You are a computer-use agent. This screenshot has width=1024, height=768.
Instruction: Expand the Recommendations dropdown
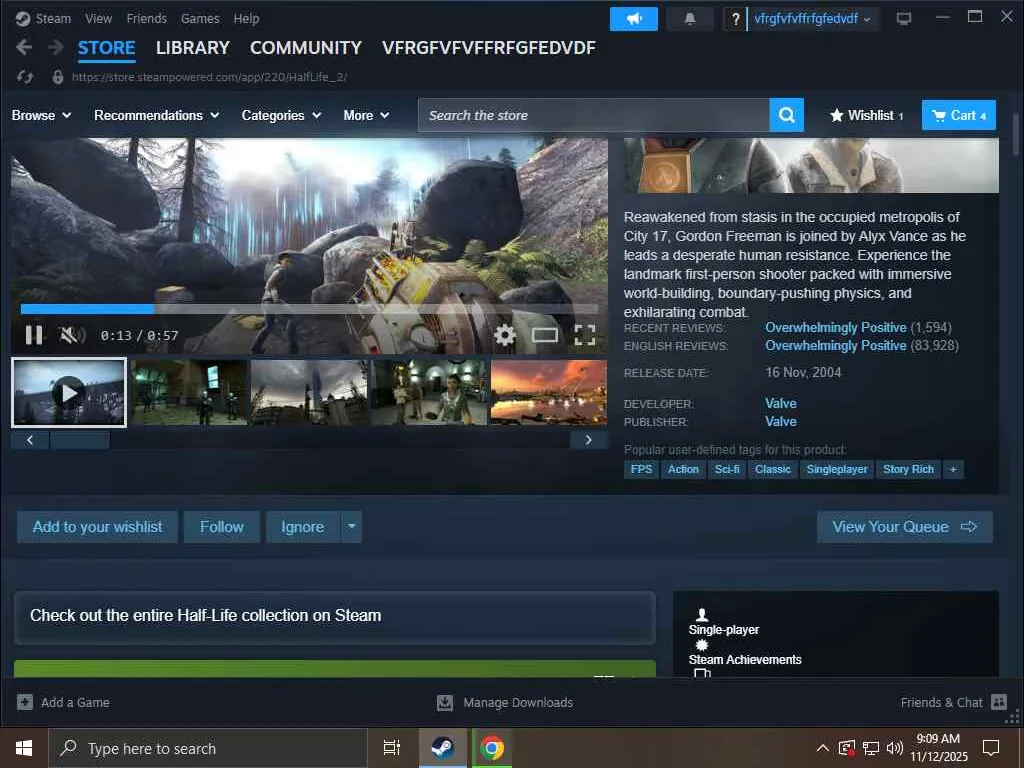[x=157, y=116]
